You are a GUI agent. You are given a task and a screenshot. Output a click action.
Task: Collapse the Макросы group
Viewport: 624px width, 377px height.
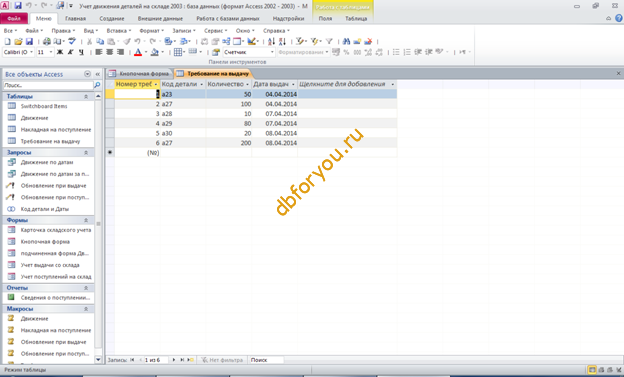[86, 309]
